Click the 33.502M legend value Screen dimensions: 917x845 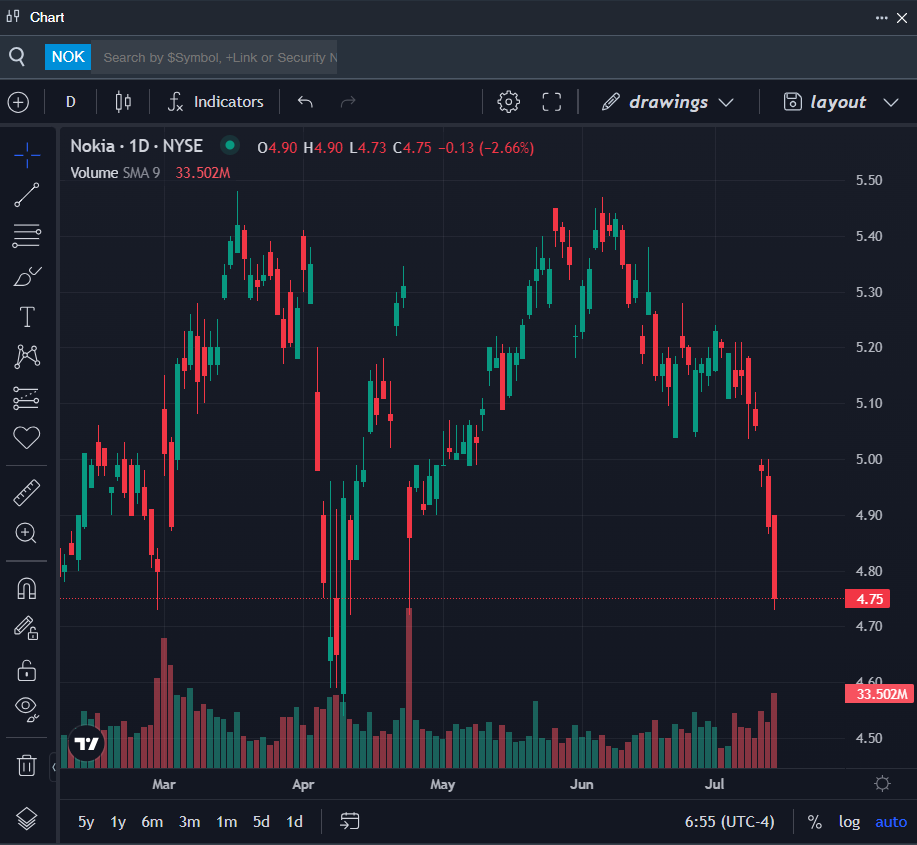(x=203, y=173)
